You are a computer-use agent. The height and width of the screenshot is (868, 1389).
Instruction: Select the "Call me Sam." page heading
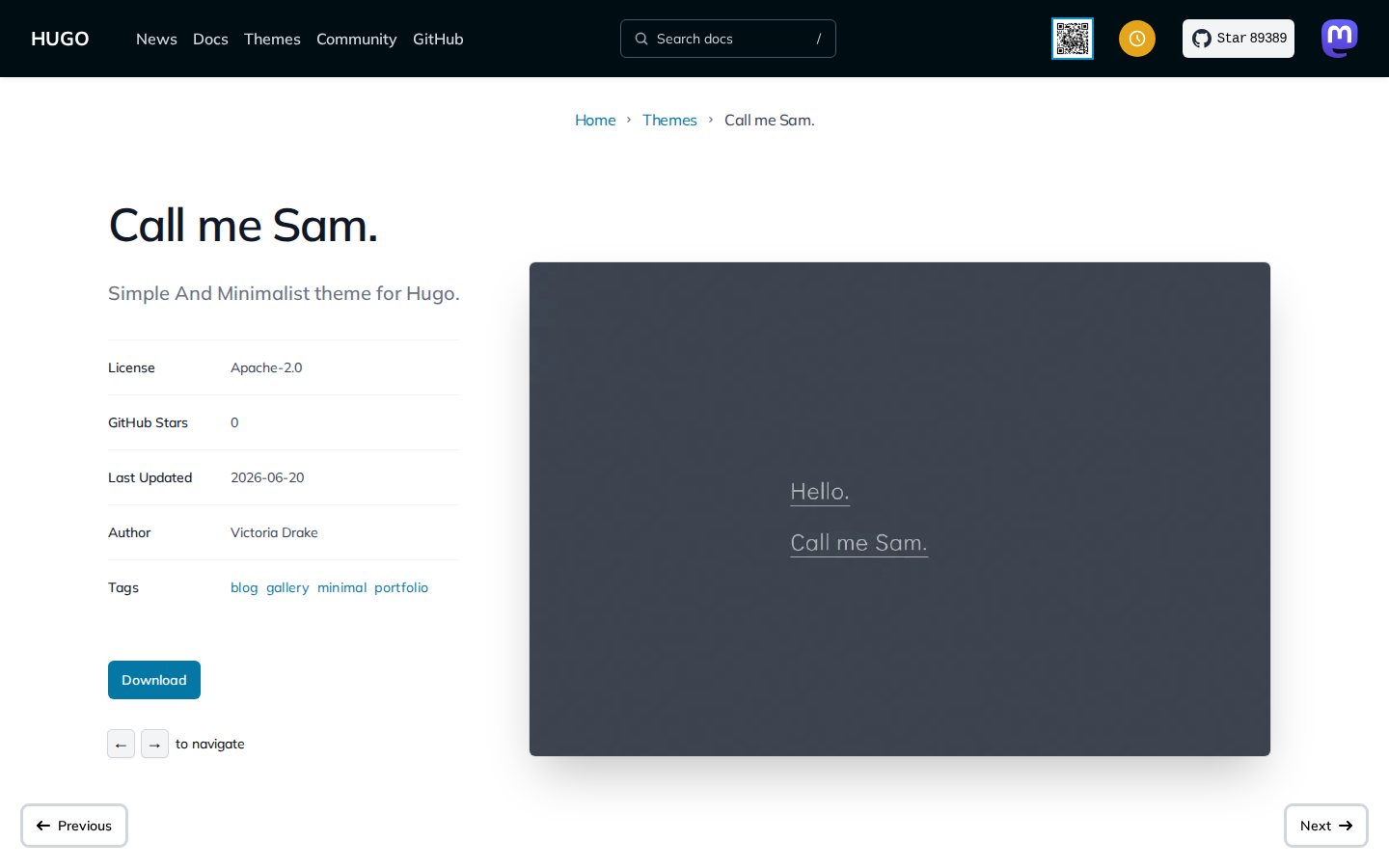tap(243, 226)
